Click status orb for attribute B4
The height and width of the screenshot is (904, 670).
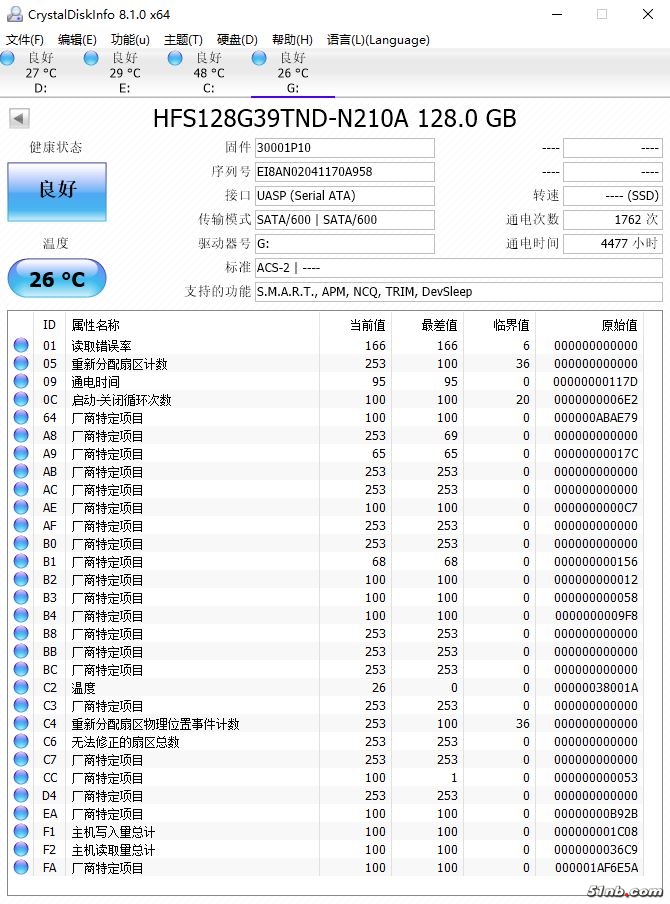tap(21, 615)
